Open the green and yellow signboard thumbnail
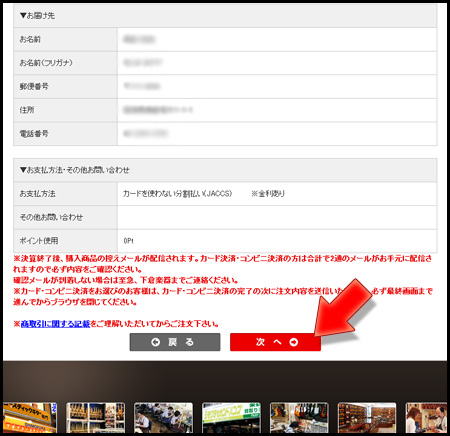This screenshot has width=450, height=436. pos(231,418)
